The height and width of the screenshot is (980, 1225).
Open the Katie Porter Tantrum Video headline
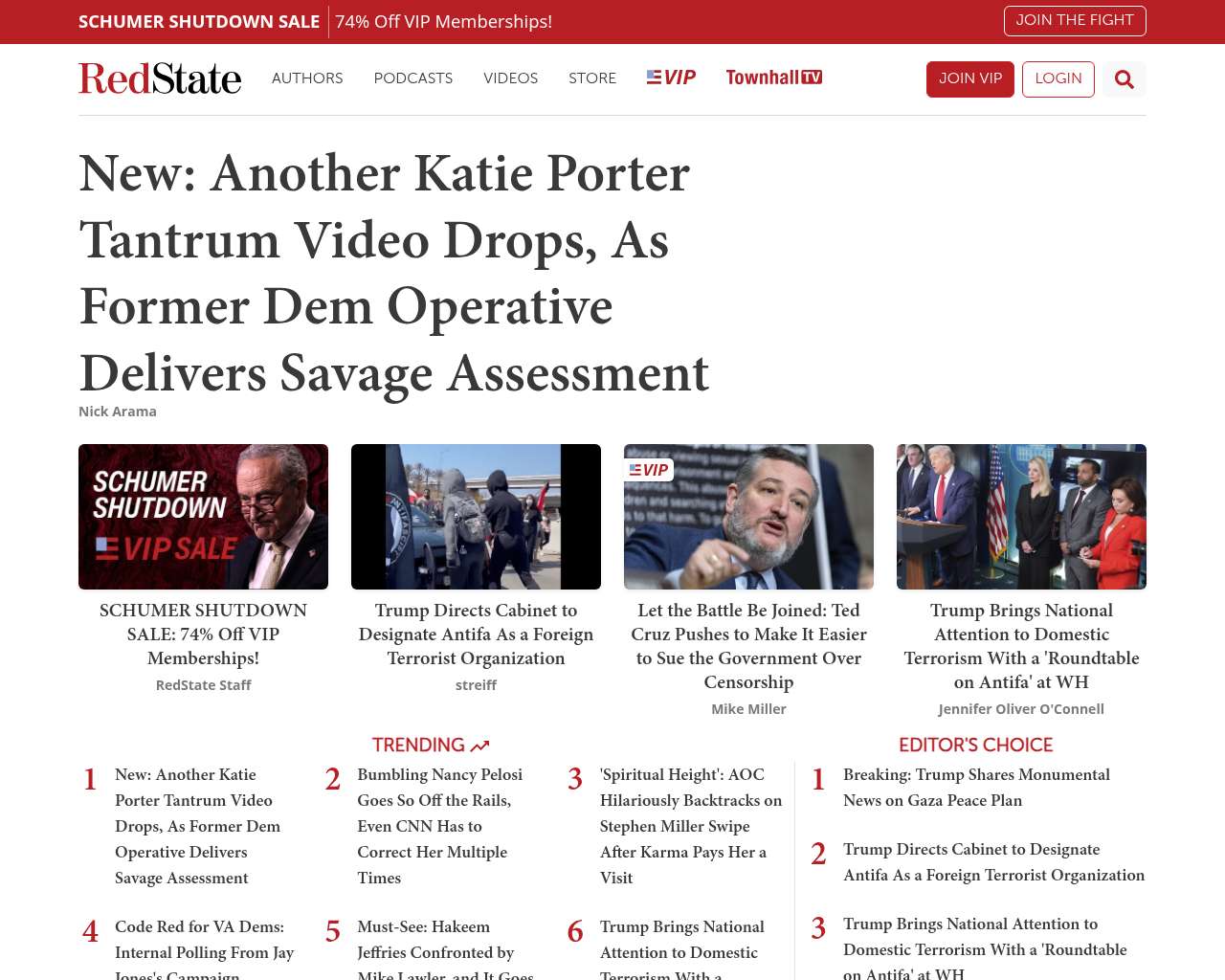tap(394, 273)
